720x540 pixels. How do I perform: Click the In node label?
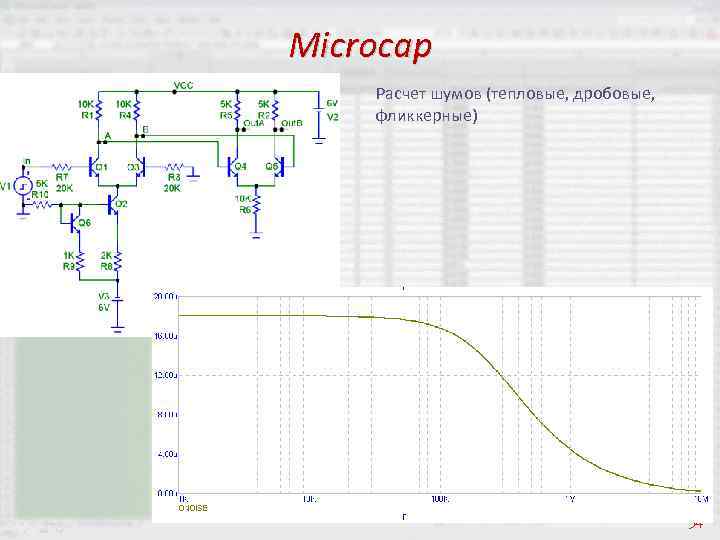(x=27, y=161)
